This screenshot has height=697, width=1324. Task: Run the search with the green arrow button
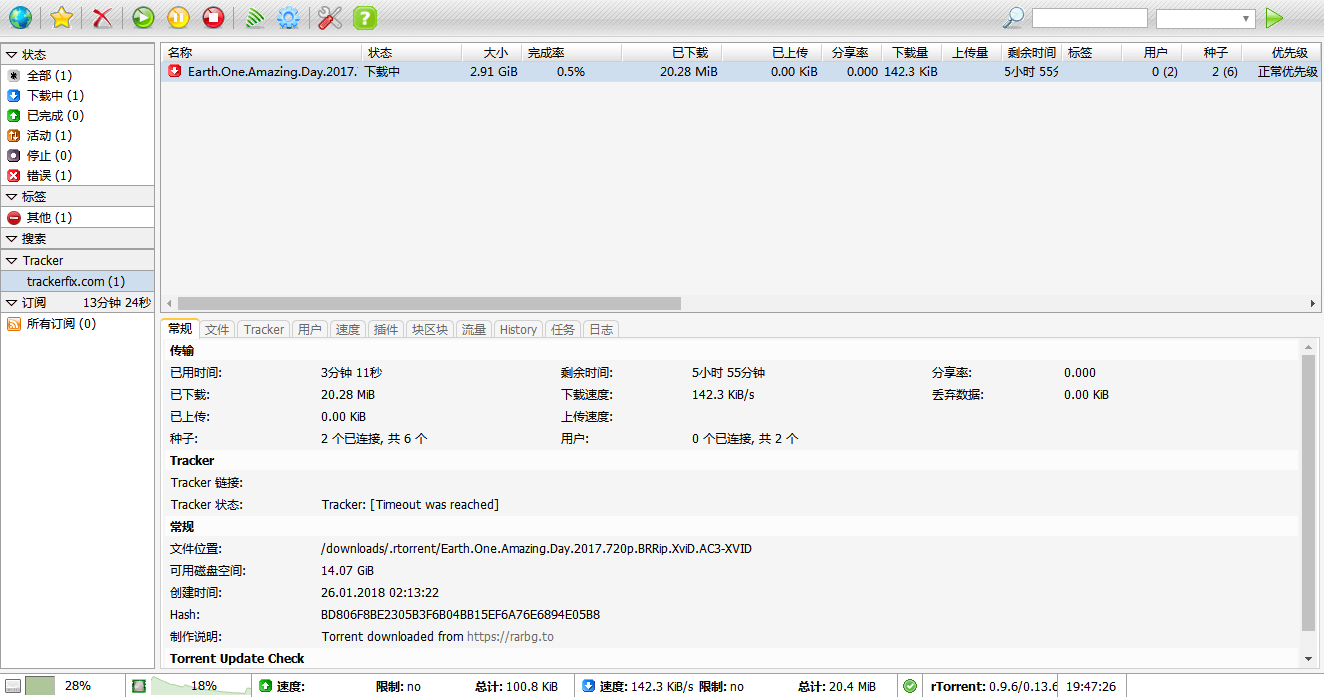coord(1273,18)
